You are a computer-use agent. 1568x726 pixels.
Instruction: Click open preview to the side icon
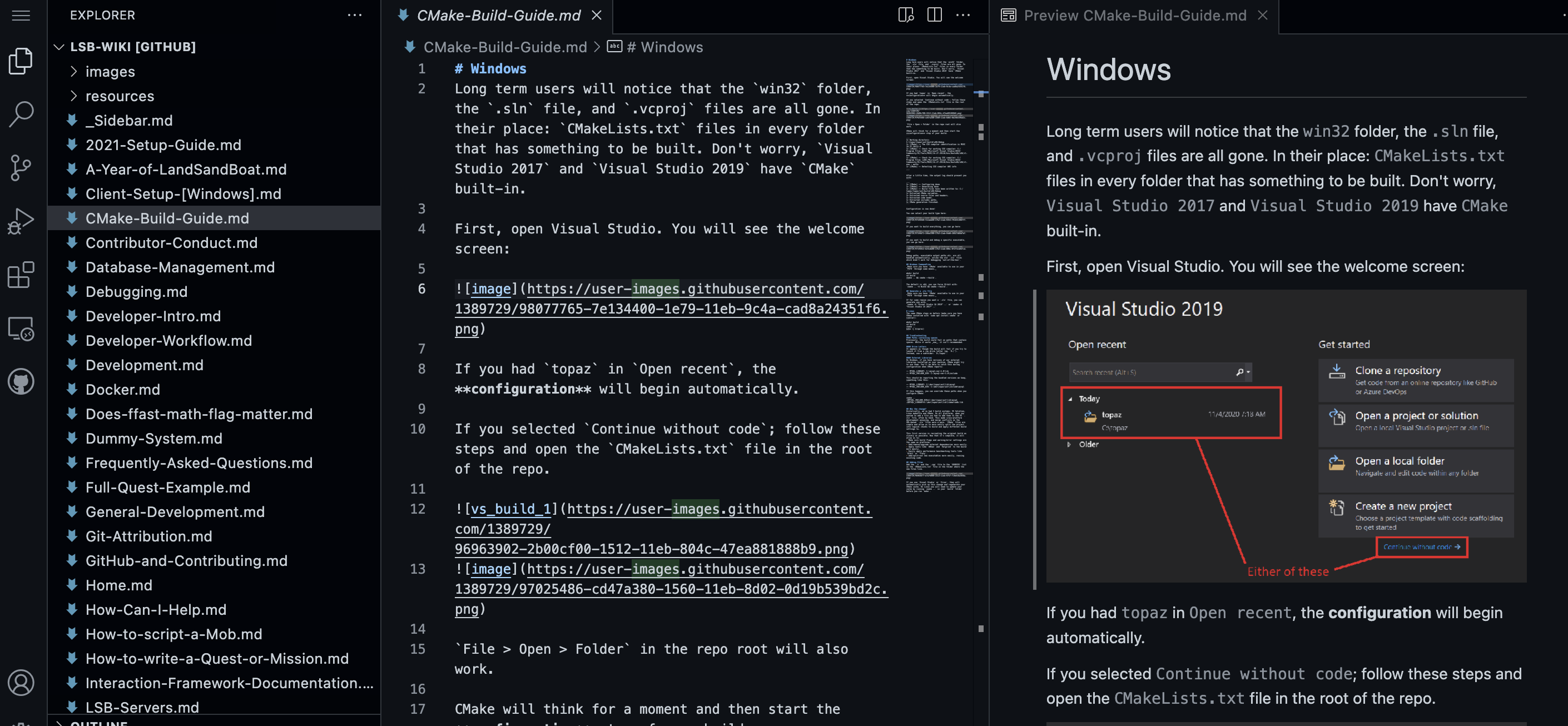tap(906, 15)
